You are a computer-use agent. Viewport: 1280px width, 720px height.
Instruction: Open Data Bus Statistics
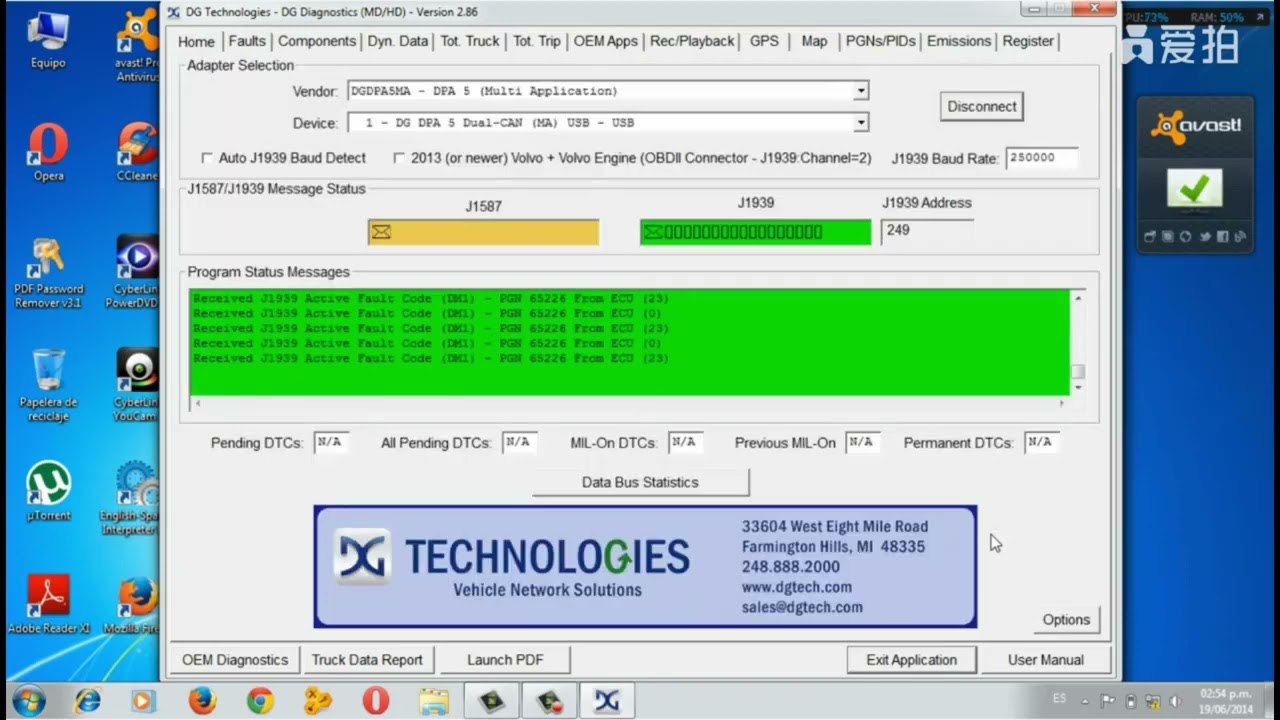click(x=640, y=482)
